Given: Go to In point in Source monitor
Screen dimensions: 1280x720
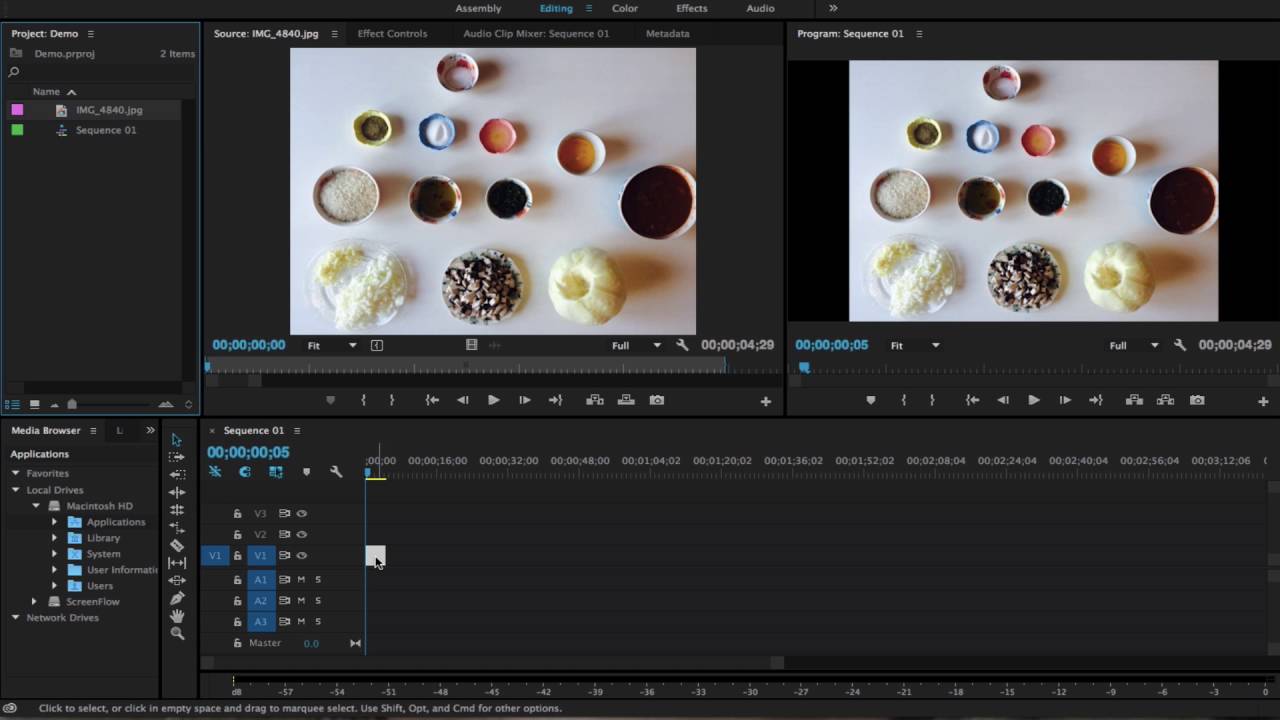Looking at the screenshot, I should (432, 400).
